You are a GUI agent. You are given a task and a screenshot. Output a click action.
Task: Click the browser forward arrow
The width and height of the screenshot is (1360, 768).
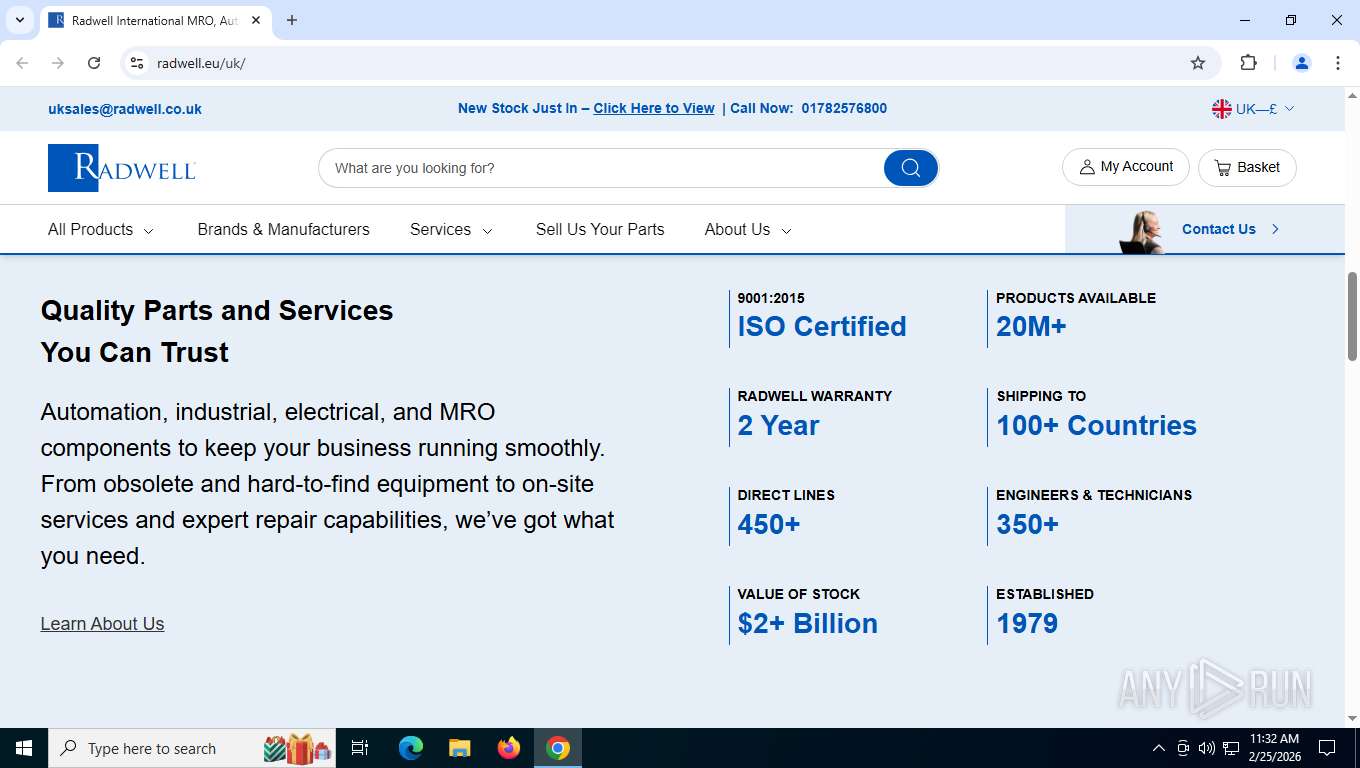[x=58, y=63]
